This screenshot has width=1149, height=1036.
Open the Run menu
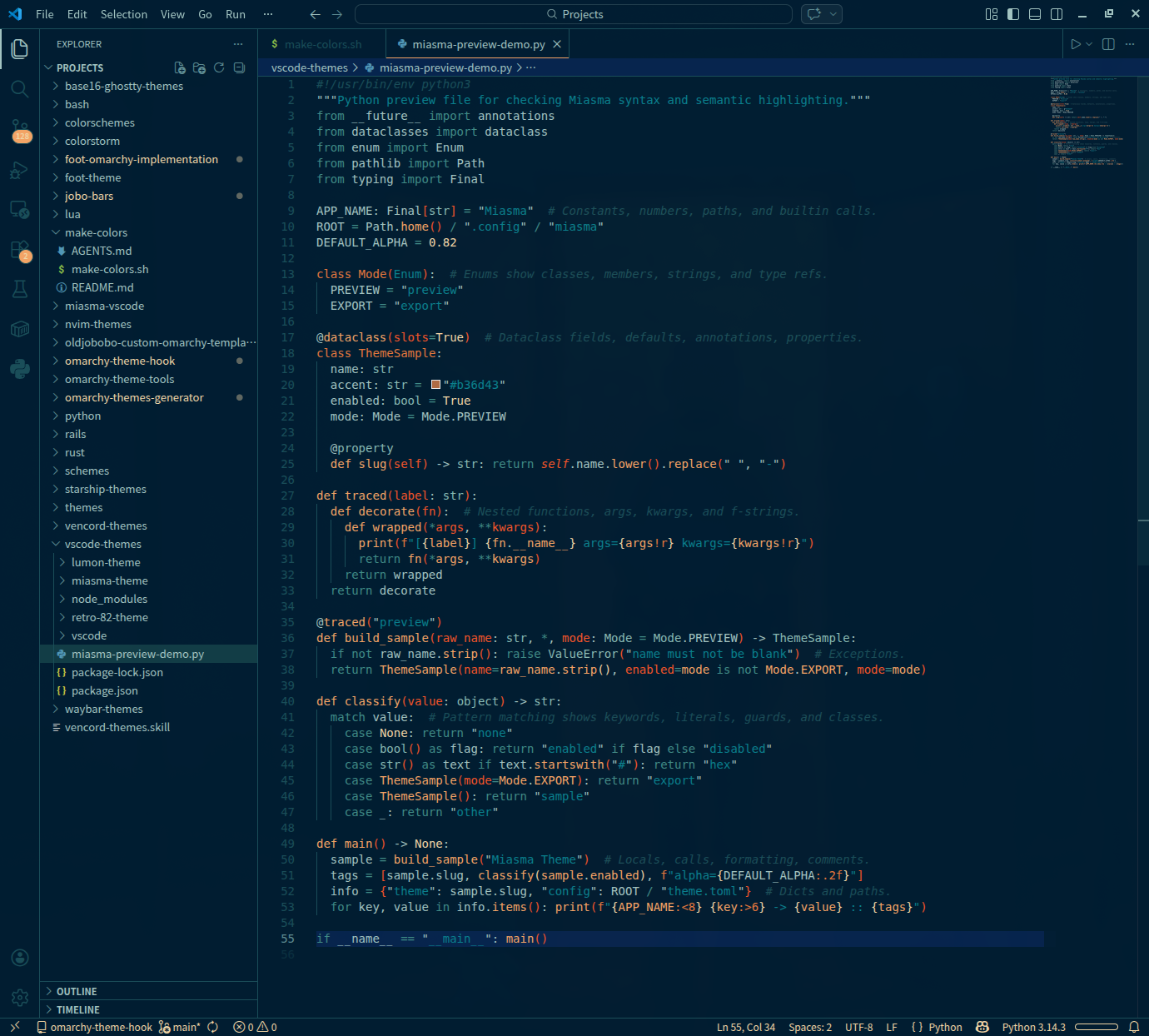[x=236, y=14]
